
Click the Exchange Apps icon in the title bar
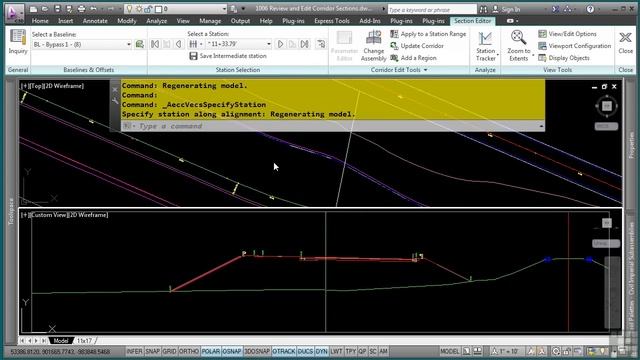(555, 9)
